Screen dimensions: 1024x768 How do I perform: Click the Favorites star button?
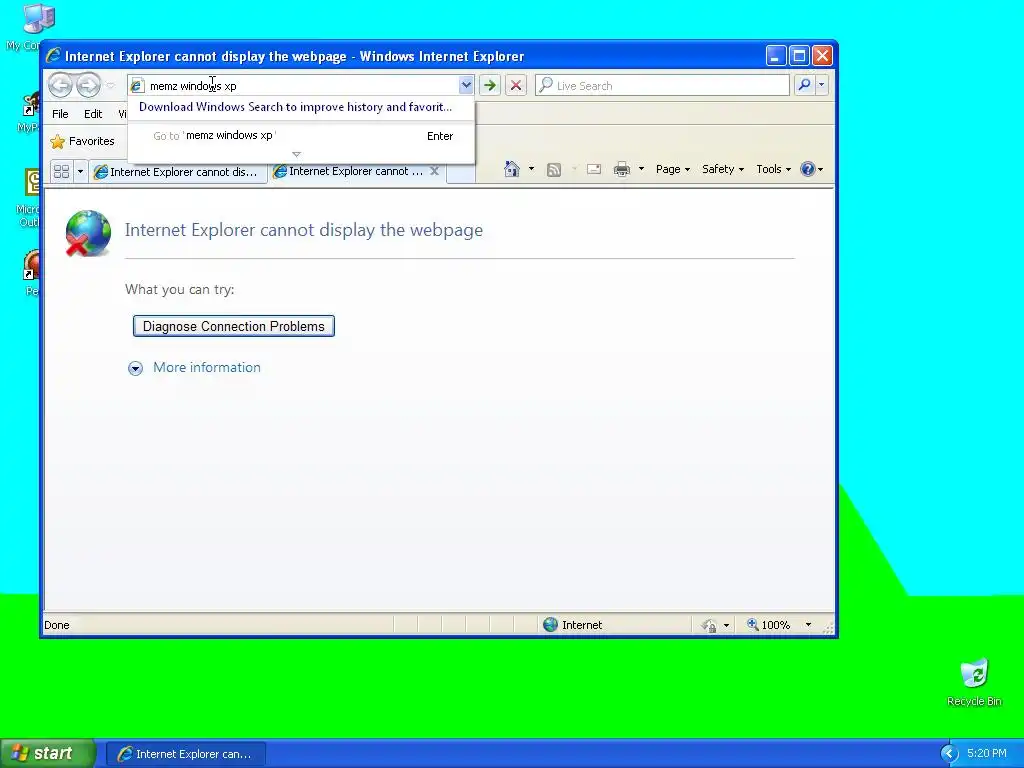[83, 141]
